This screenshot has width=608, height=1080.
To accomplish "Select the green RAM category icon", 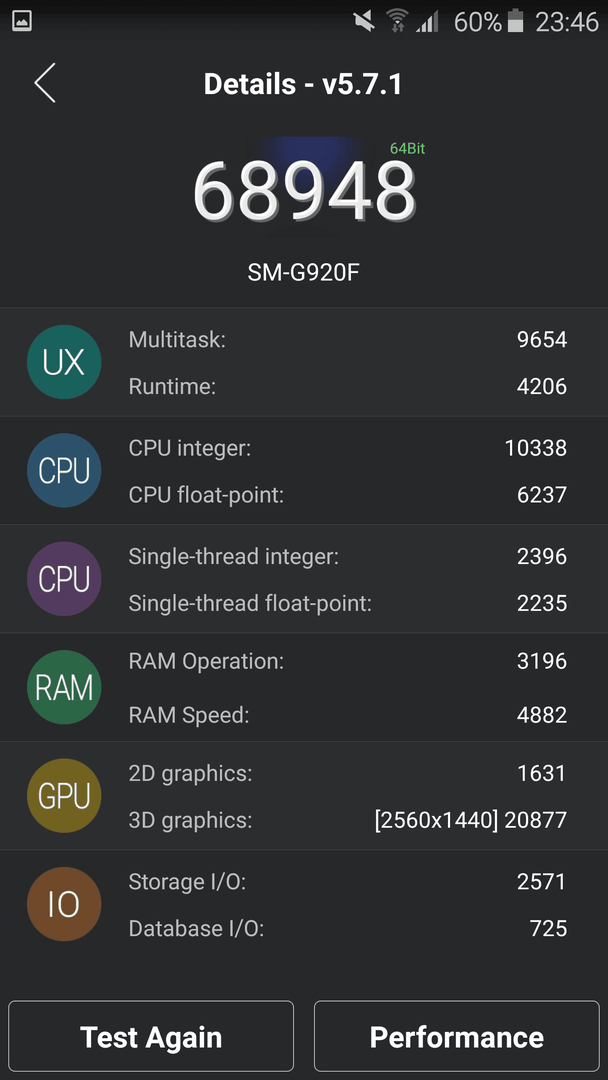I will point(64,687).
